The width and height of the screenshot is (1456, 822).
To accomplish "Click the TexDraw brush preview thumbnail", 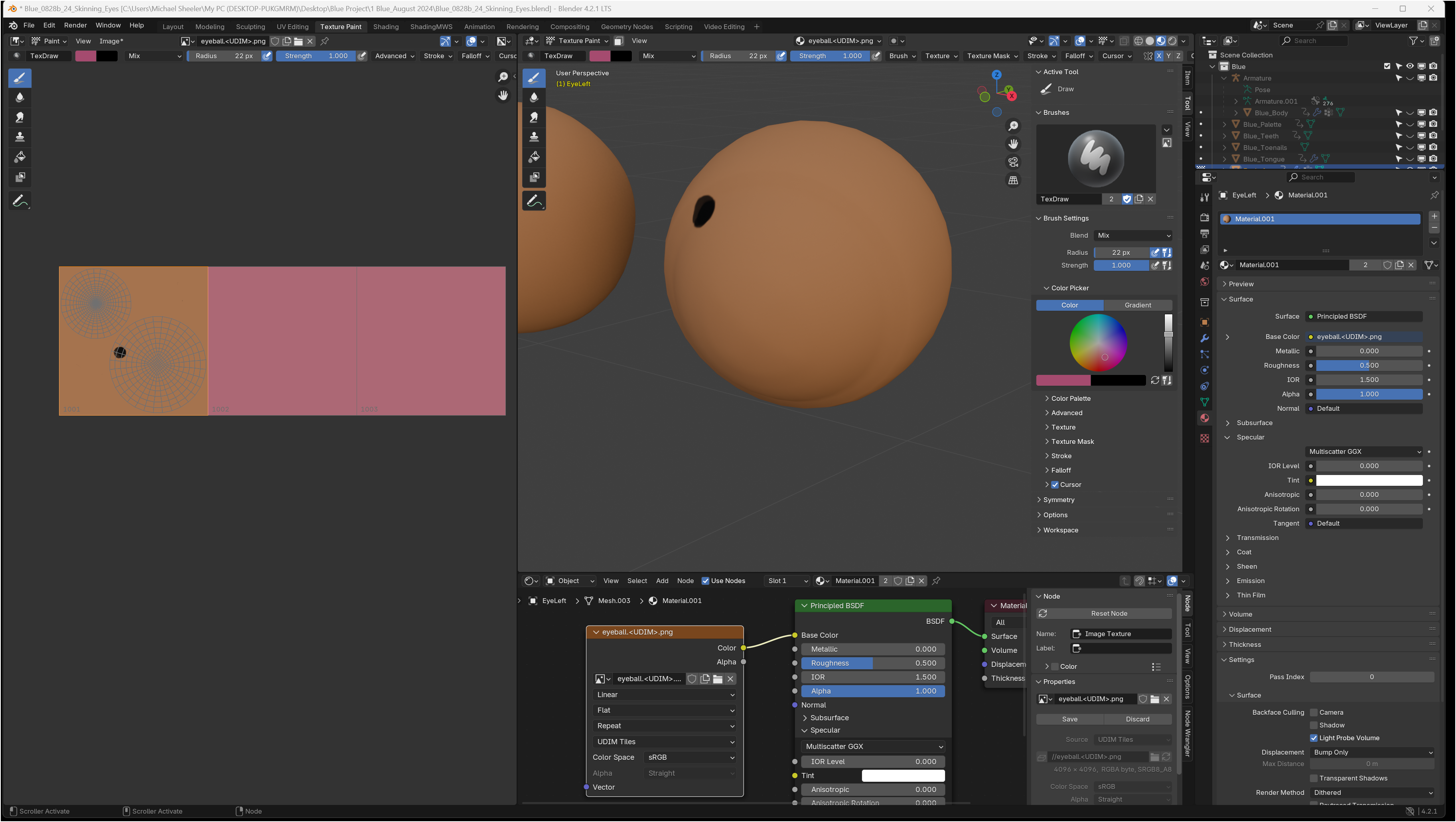I will (1095, 159).
